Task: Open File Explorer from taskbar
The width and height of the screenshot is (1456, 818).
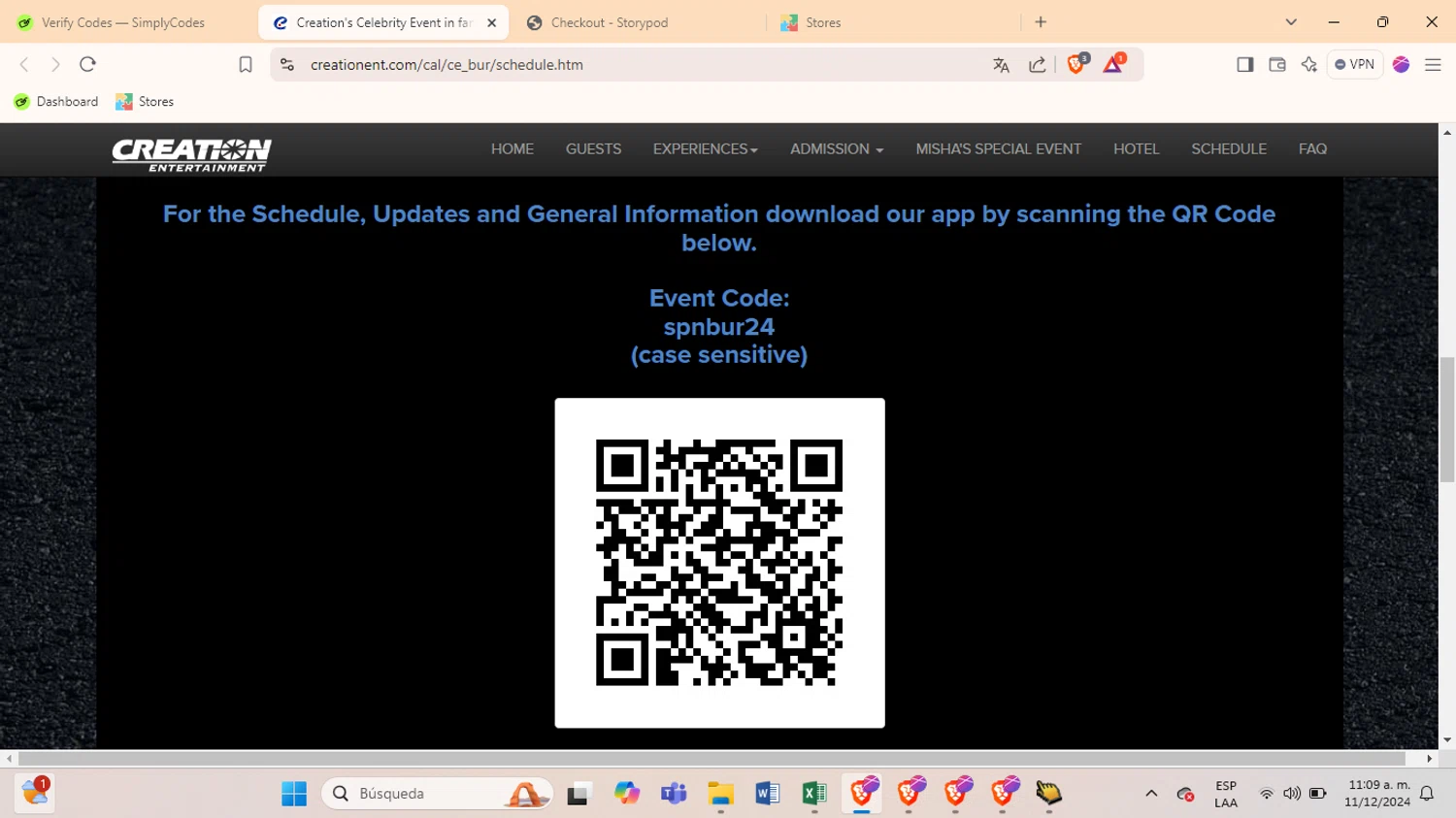Action: (720, 794)
